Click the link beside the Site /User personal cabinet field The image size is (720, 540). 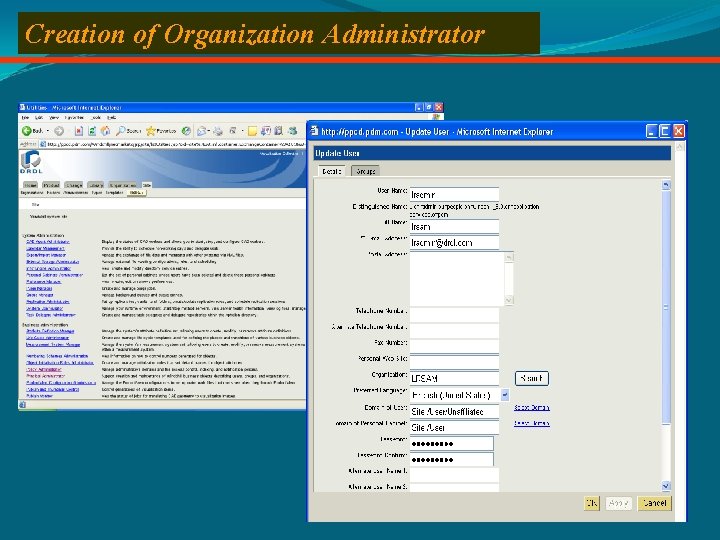(x=532, y=423)
